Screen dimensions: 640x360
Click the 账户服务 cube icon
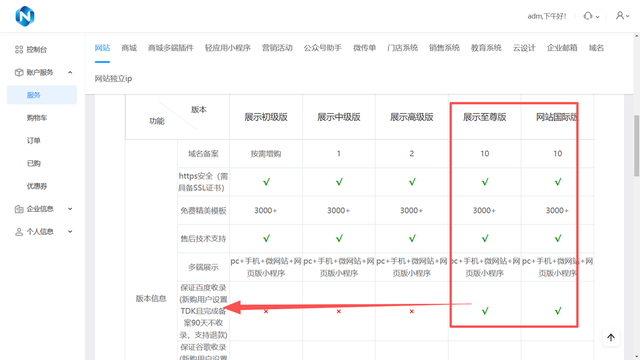tap(19, 72)
